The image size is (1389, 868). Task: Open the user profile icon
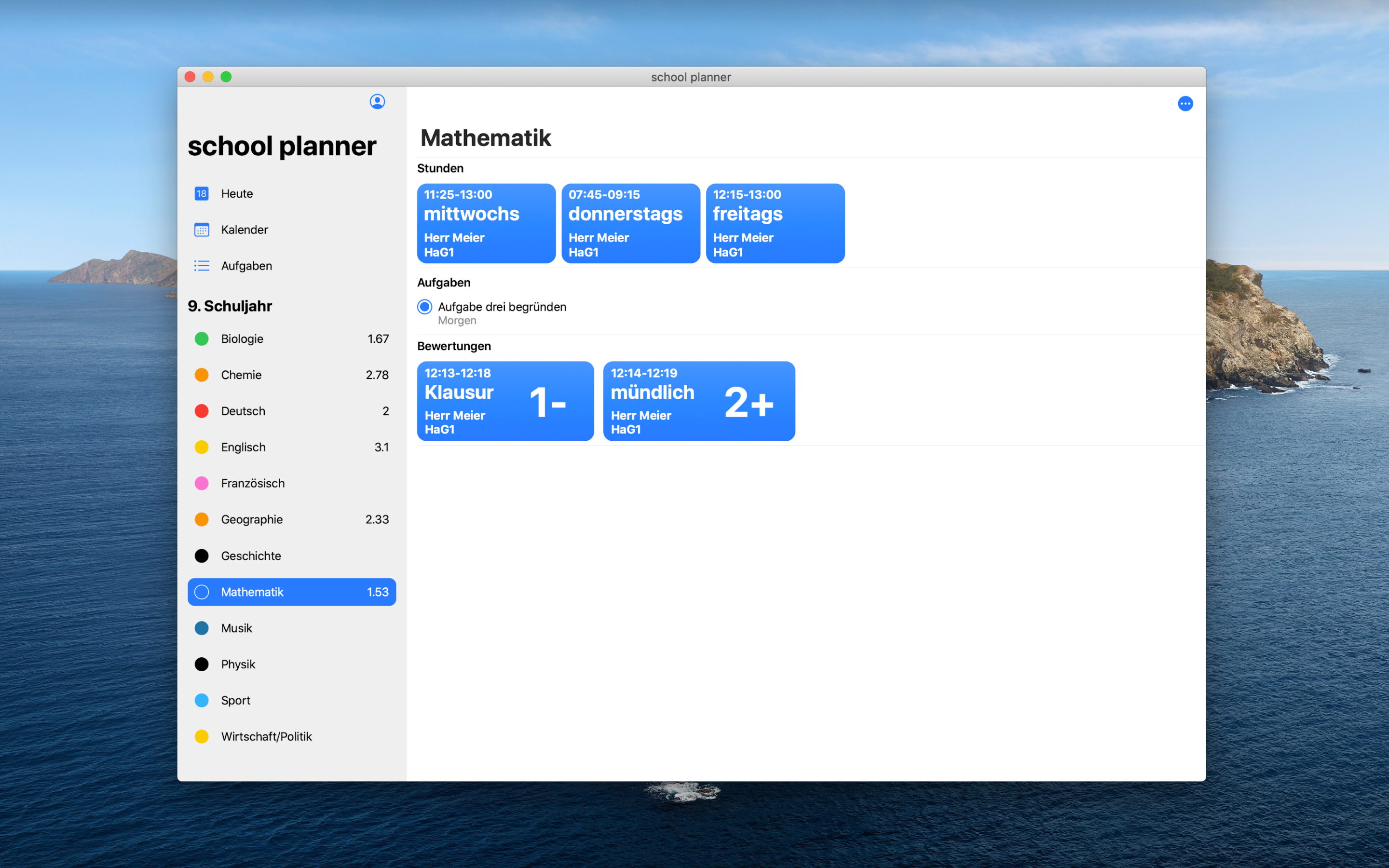coord(377,102)
